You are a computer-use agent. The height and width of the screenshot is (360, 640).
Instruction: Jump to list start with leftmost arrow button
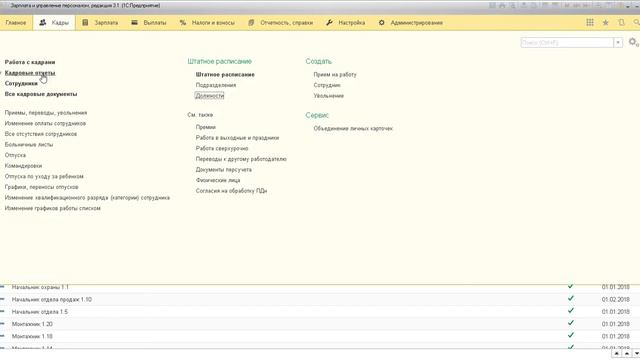coord(617,353)
